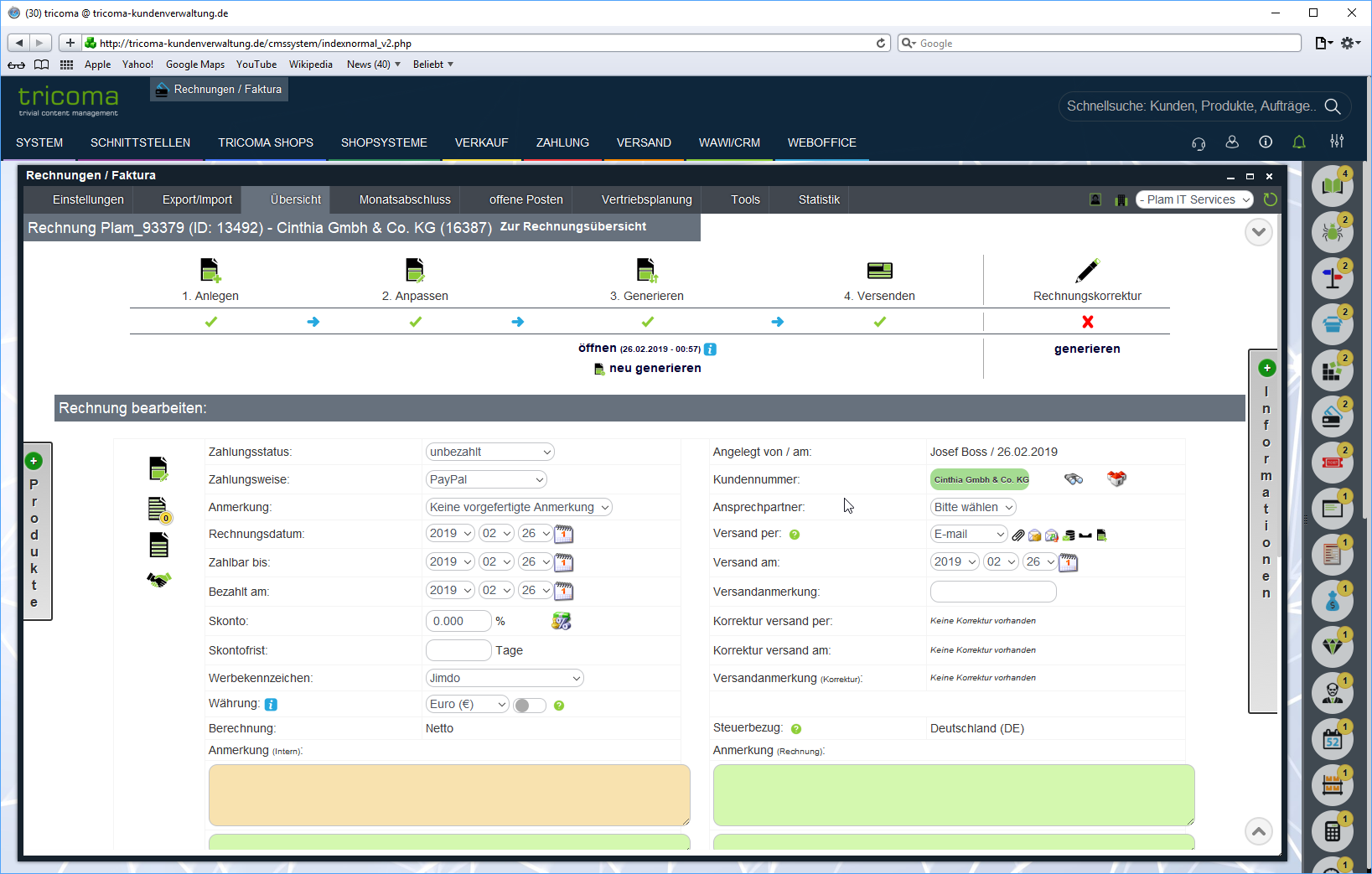Screen dimensions: 1372x874
Task: Open the calculator sidebar icon
Action: [1332, 831]
